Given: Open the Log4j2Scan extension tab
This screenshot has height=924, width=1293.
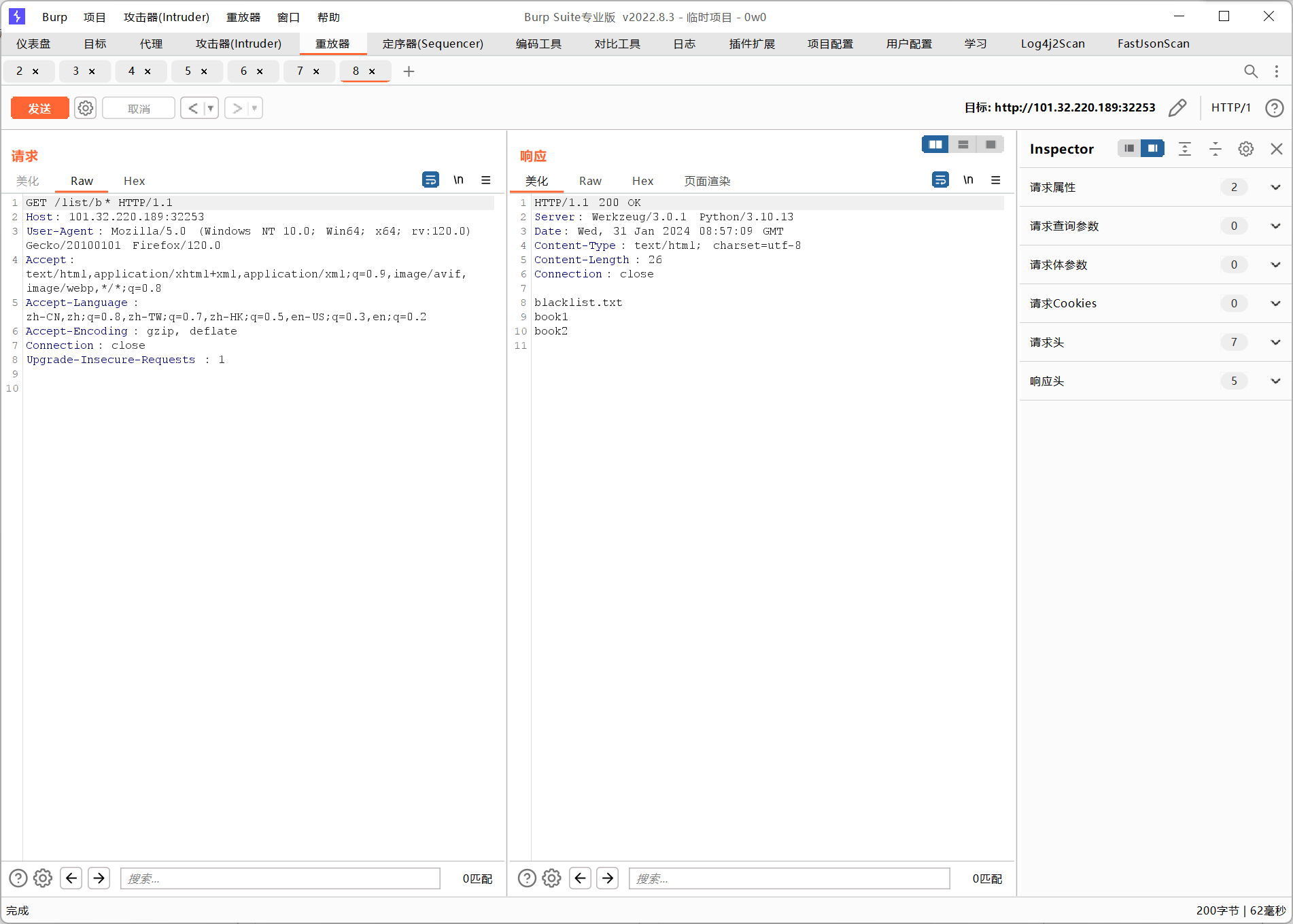Looking at the screenshot, I should pos(1052,44).
